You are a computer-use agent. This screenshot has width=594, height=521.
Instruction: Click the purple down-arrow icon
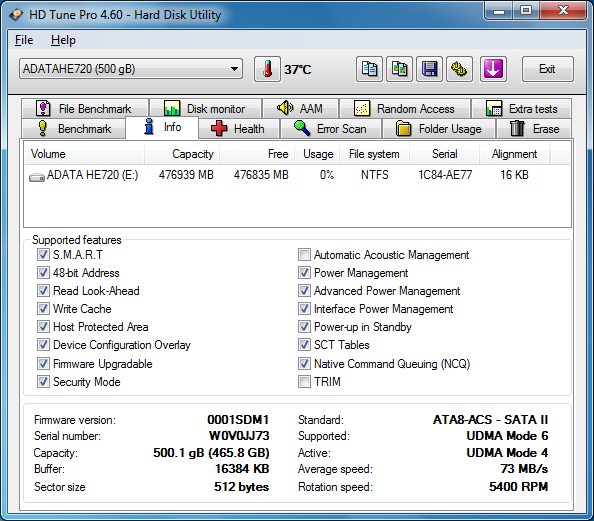(x=493, y=69)
